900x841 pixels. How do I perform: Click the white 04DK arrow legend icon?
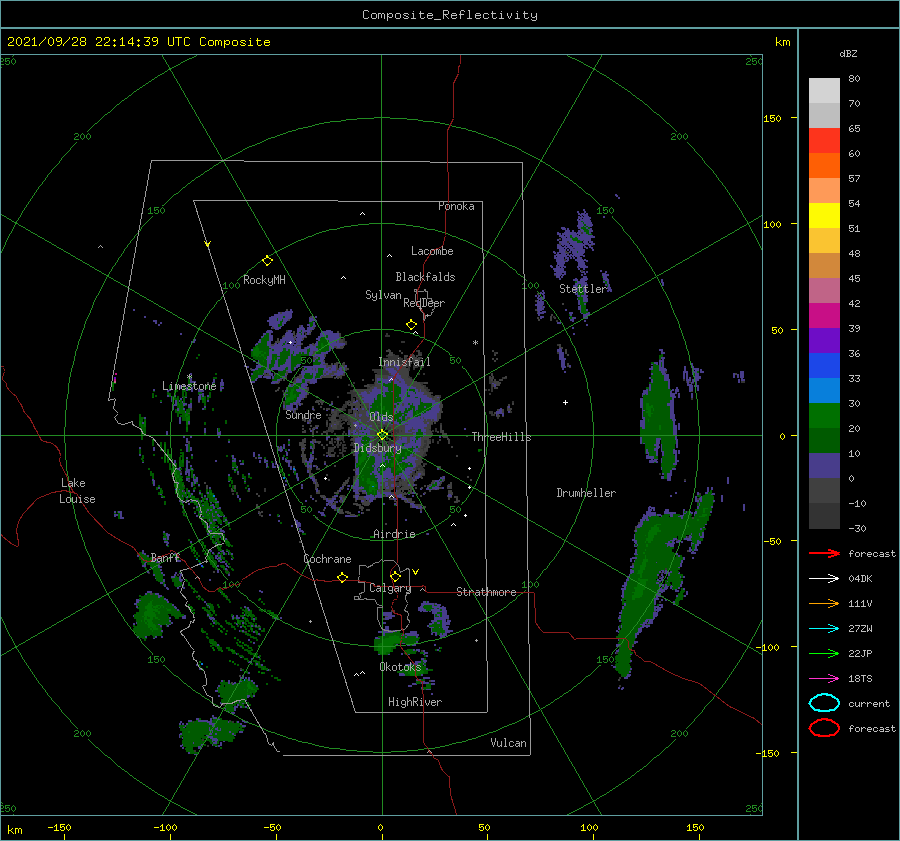[824, 578]
